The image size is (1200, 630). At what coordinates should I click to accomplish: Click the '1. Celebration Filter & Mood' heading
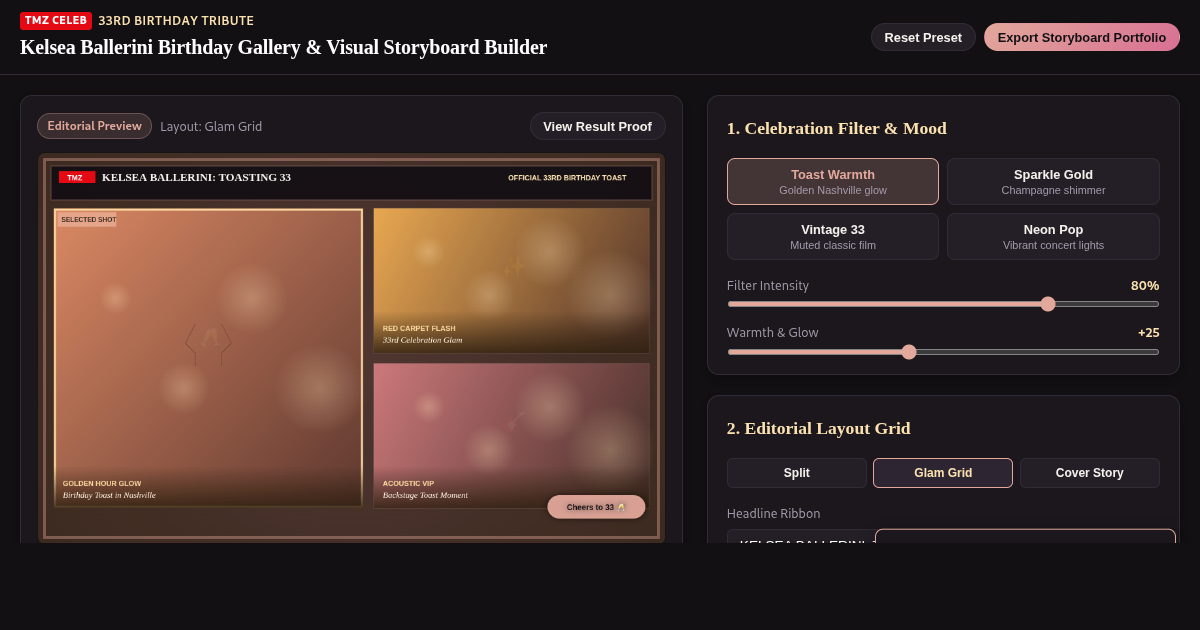coord(836,128)
